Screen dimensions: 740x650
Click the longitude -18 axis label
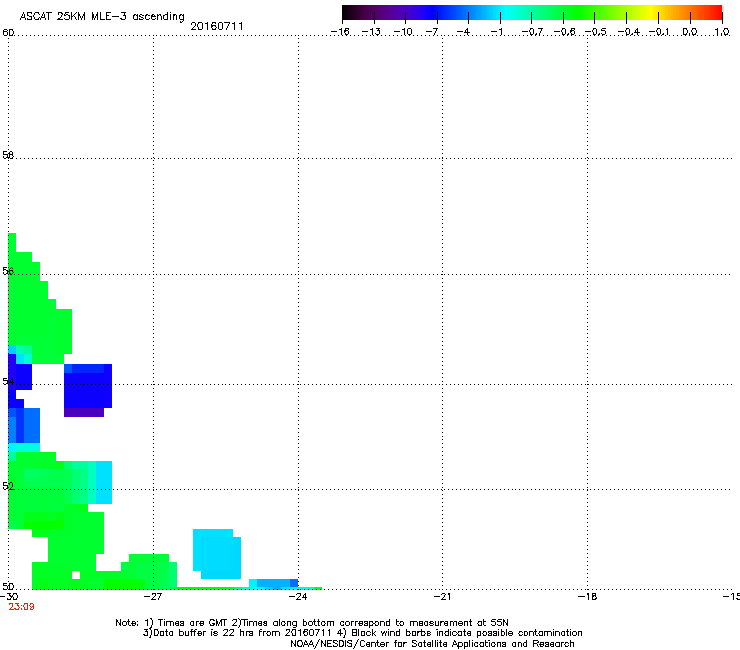(x=587, y=597)
